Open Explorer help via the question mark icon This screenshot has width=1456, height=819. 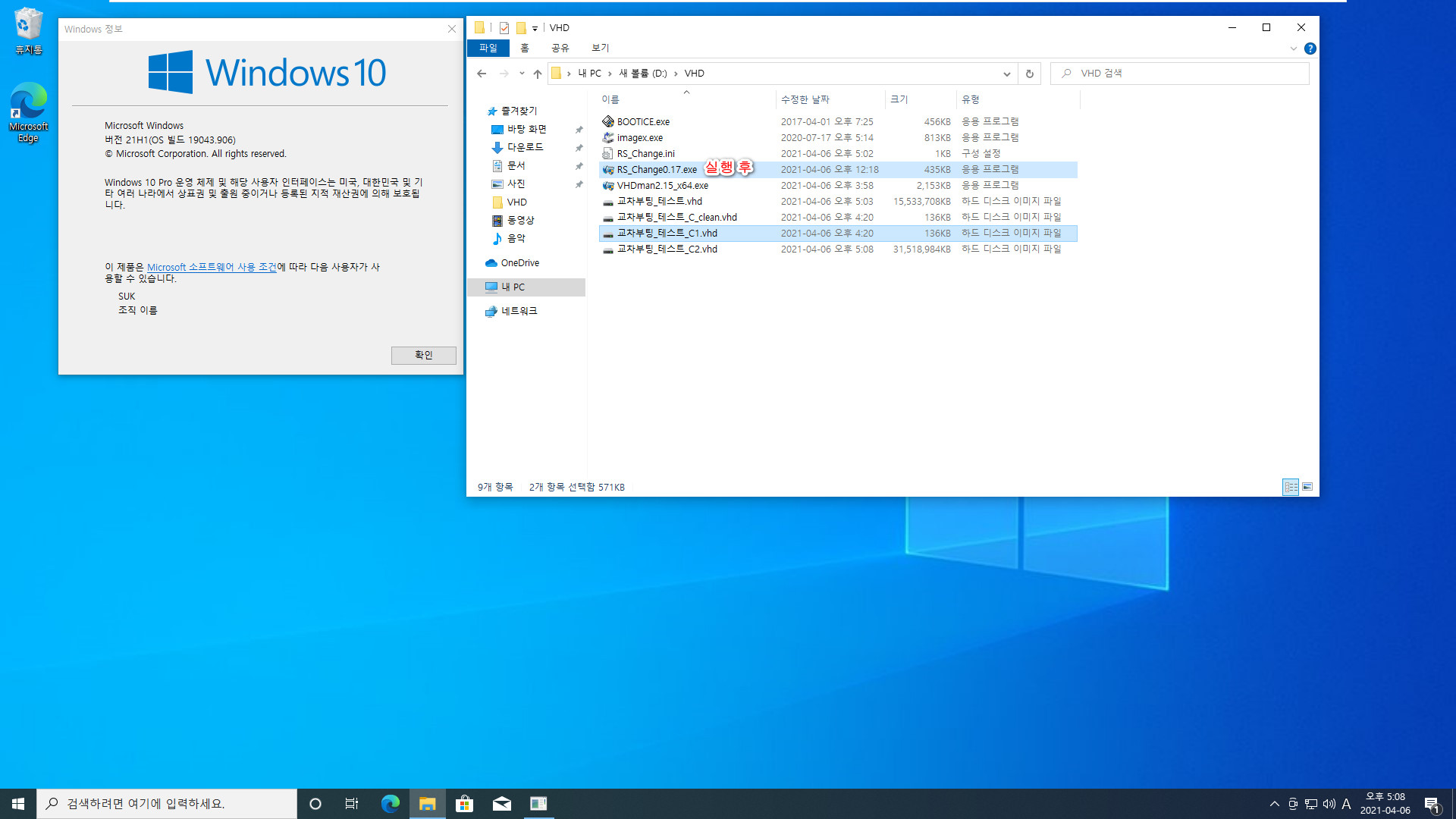point(1310,49)
